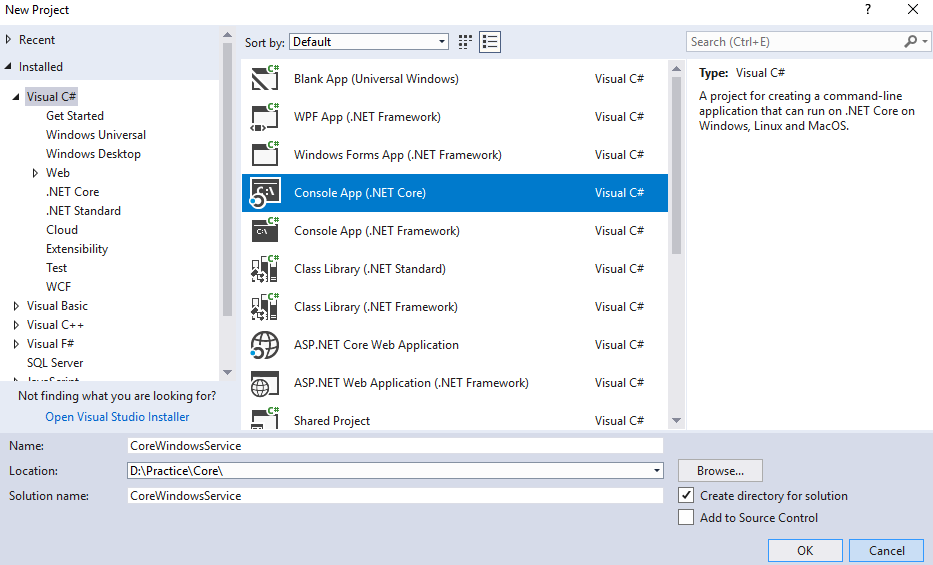Select 'Shared Project' template name
This screenshot has width=933, height=565.
click(x=331, y=420)
